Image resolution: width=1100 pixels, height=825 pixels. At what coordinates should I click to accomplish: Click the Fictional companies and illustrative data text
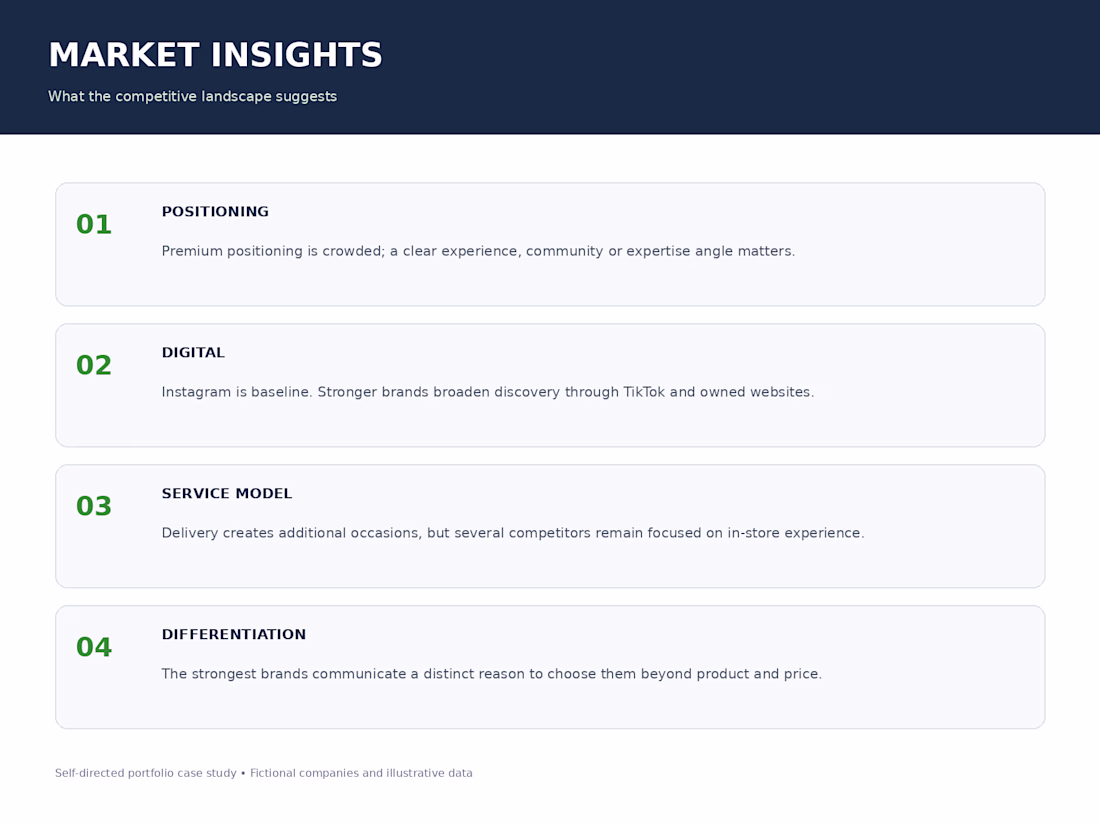point(361,773)
